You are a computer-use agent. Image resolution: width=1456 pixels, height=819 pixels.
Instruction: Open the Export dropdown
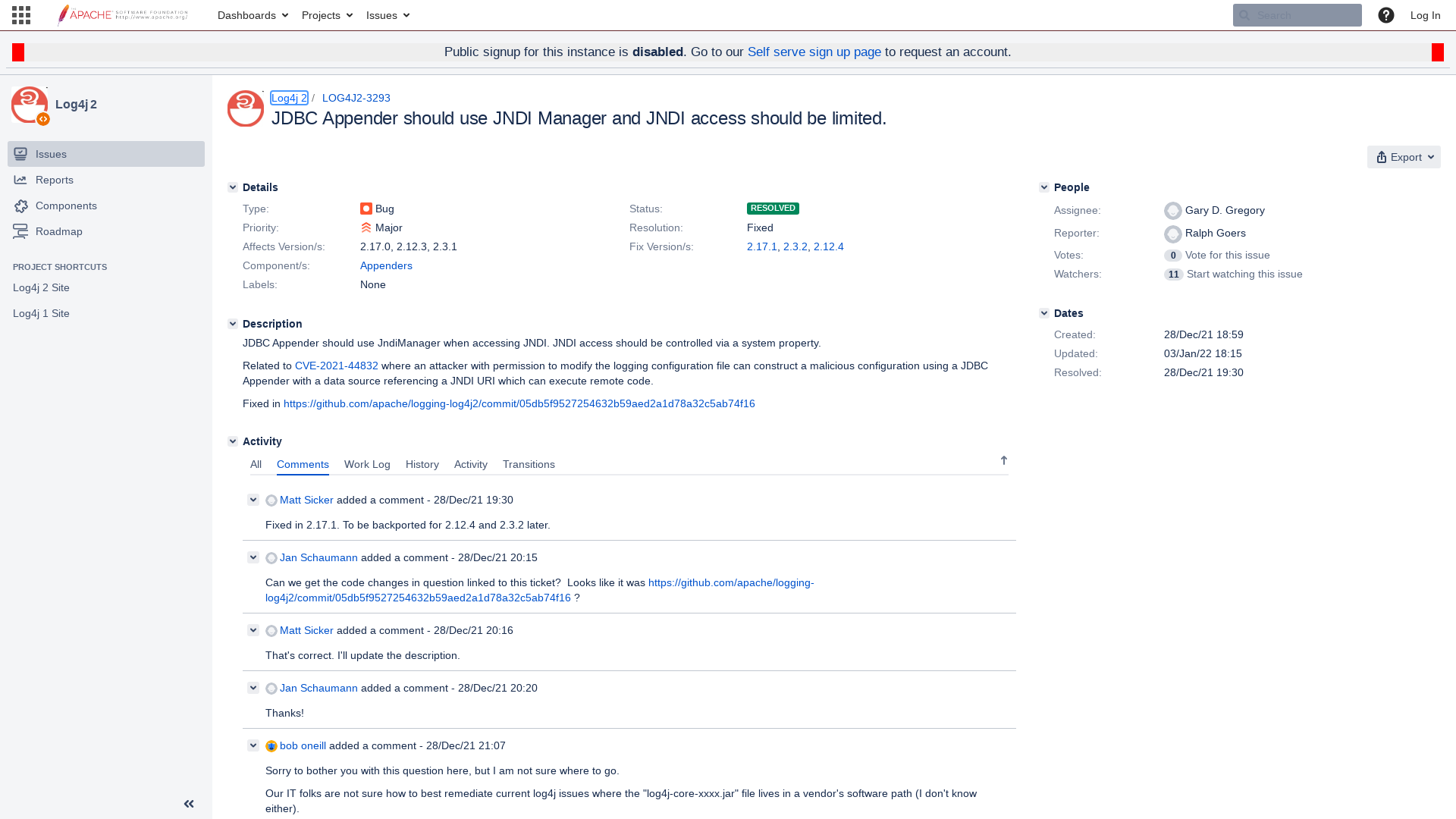coord(1404,157)
